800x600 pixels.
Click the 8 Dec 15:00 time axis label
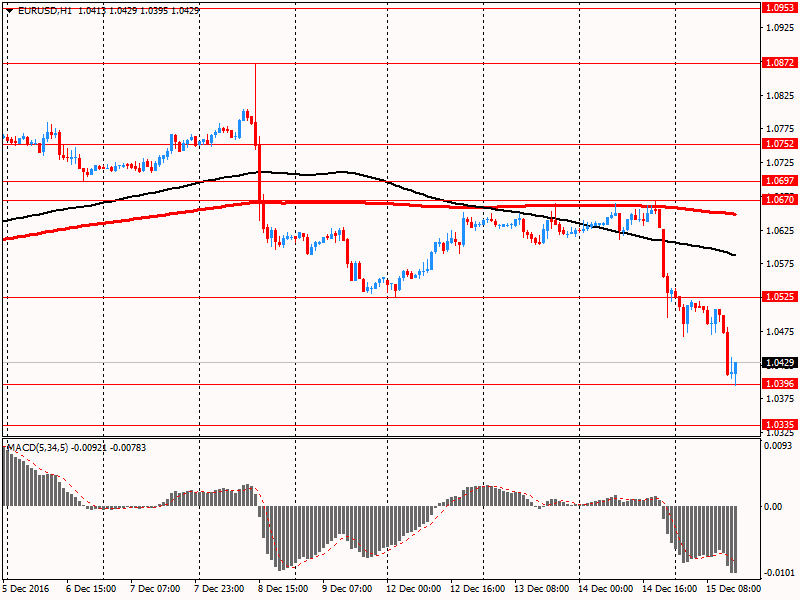283,588
